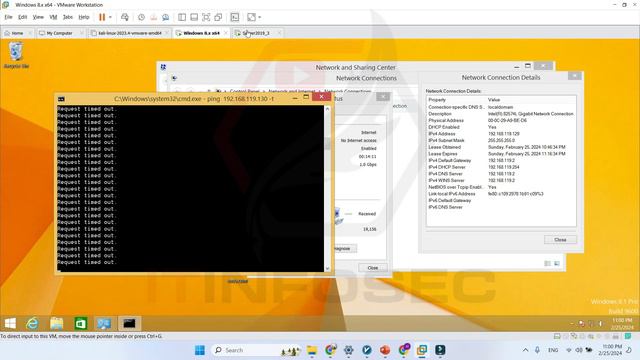The image size is (640, 360).
Task: Click the ENG language indicator in host tray
Action: 553,350
